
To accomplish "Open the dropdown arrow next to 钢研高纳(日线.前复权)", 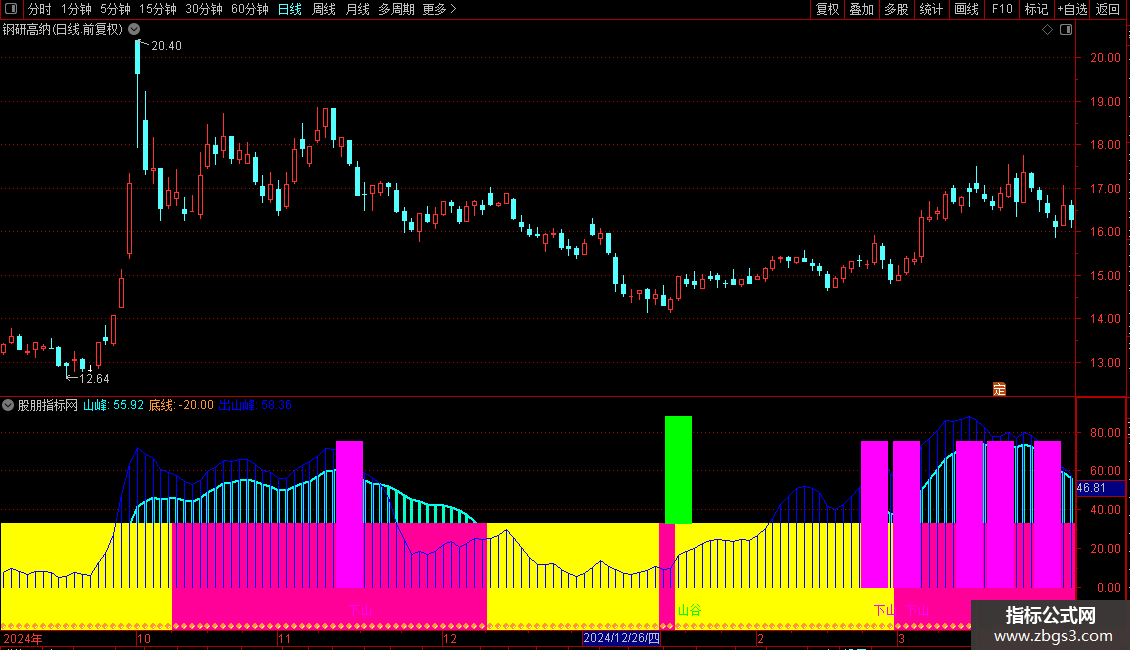I will (134, 30).
